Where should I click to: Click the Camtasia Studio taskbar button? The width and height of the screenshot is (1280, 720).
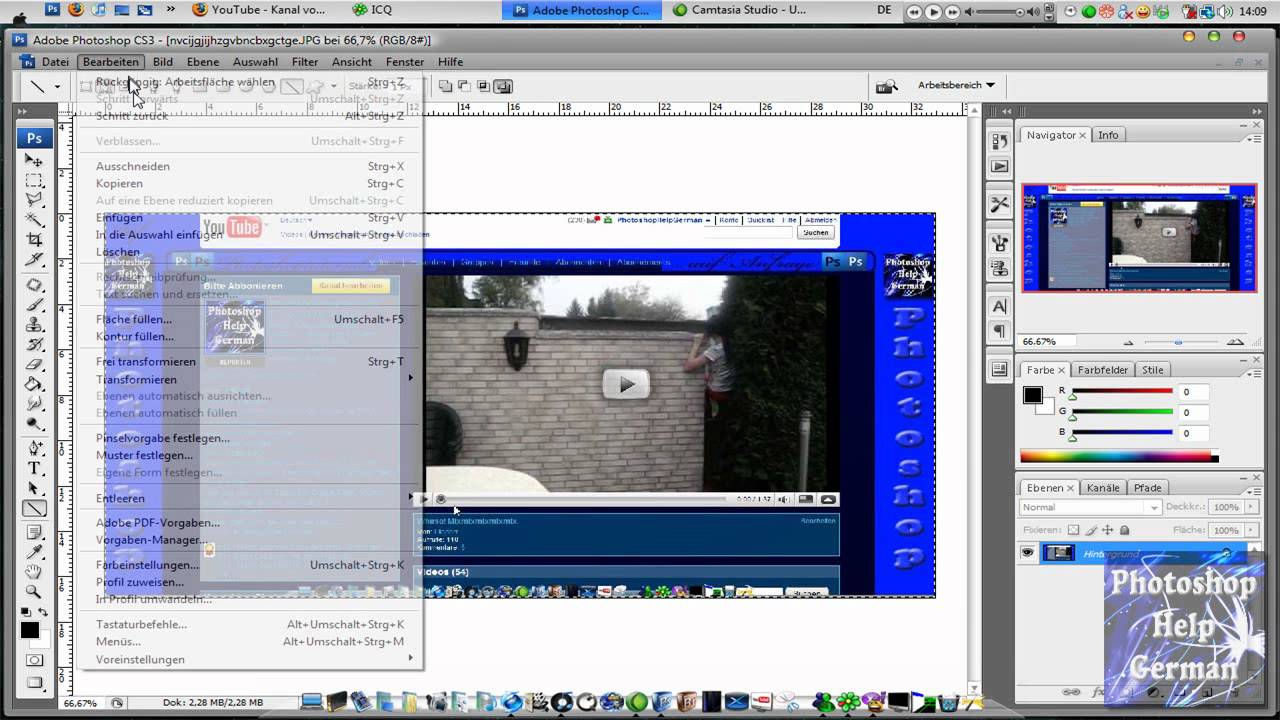pyautogui.click(x=741, y=10)
